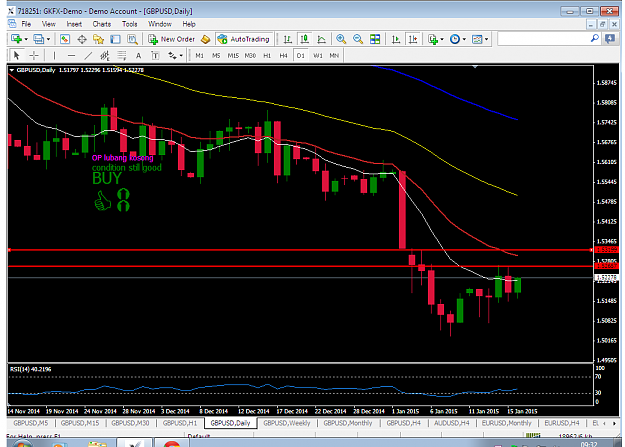Select the Text Label tool
The height and width of the screenshot is (447, 625).
pos(155,55)
